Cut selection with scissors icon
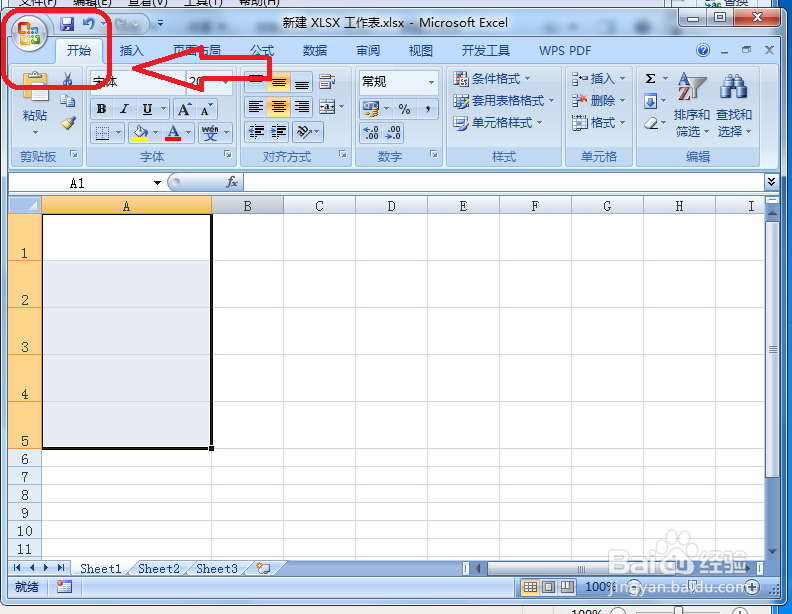 tap(67, 79)
